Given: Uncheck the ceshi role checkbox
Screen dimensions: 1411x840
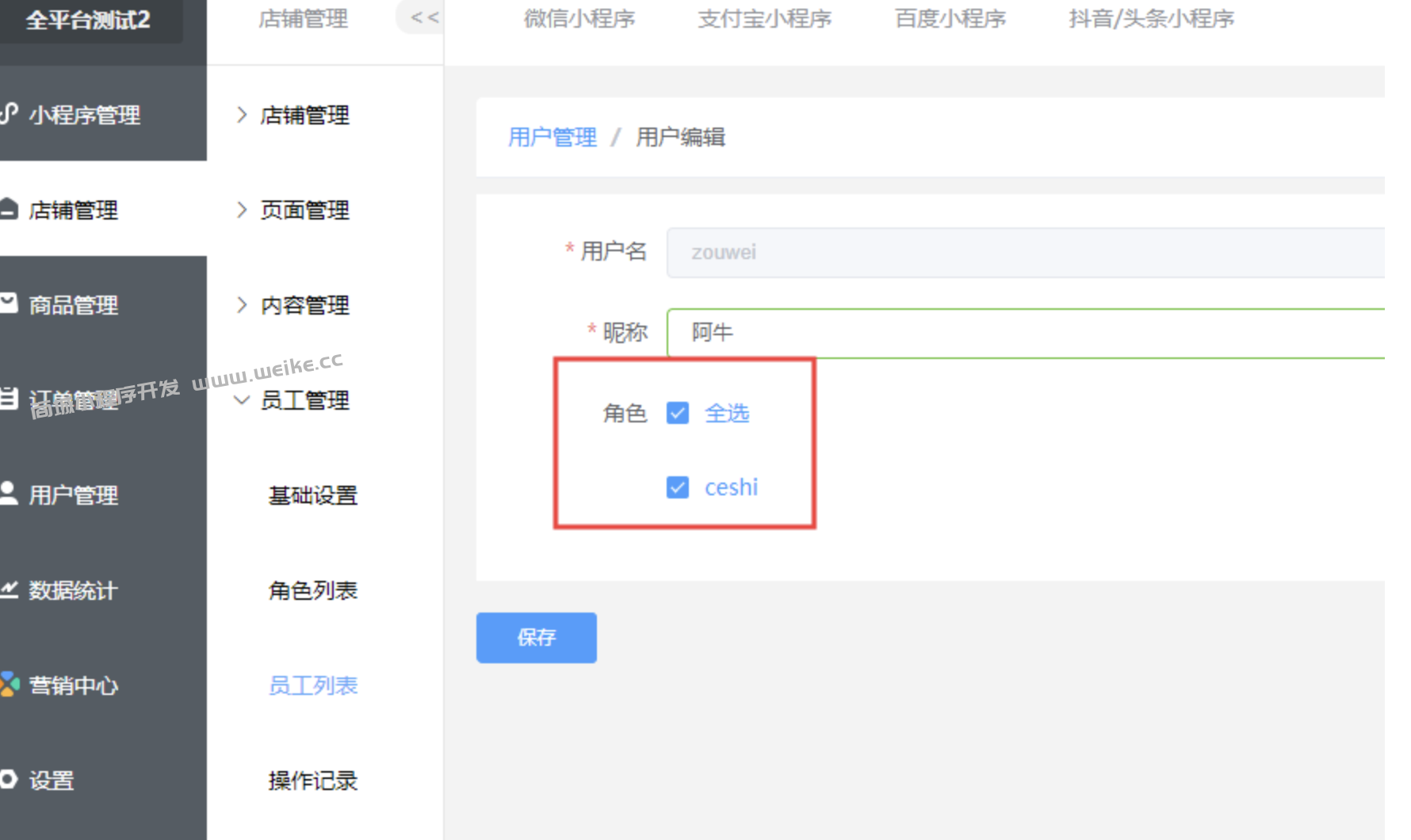Looking at the screenshot, I should (678, 487).
